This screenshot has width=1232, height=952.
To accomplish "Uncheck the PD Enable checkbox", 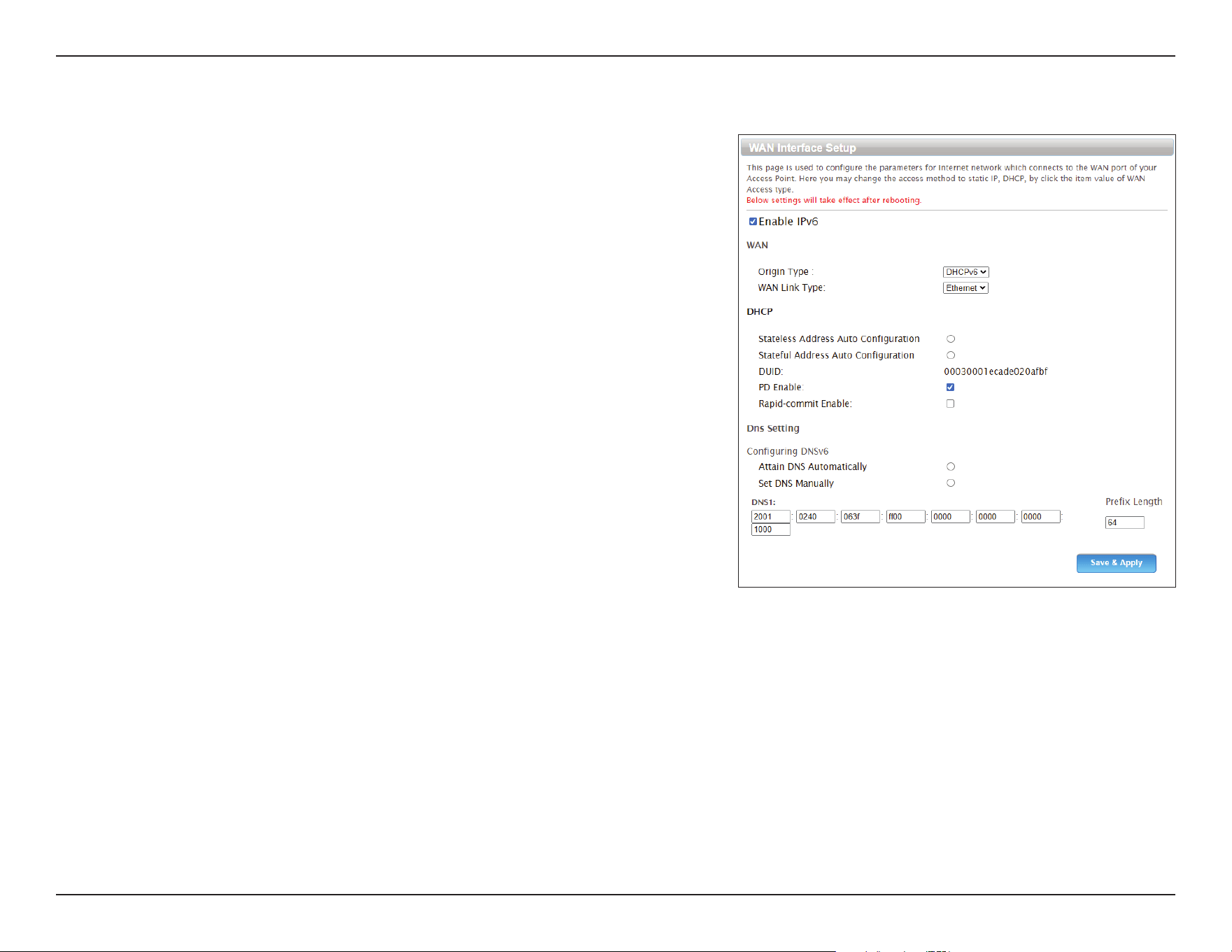I will pos(950,388).
